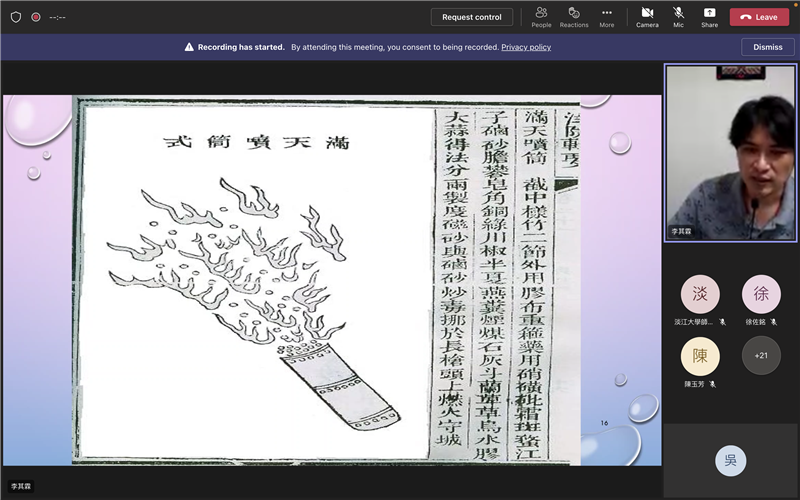
Task: Click the recording warning triangle icon
Action: 189,47
